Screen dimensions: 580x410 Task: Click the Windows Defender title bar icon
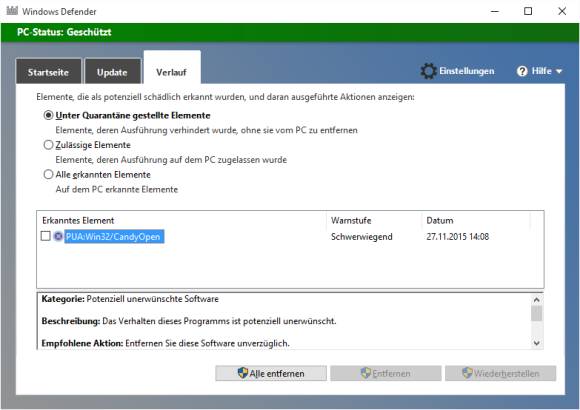pos(12,10)
